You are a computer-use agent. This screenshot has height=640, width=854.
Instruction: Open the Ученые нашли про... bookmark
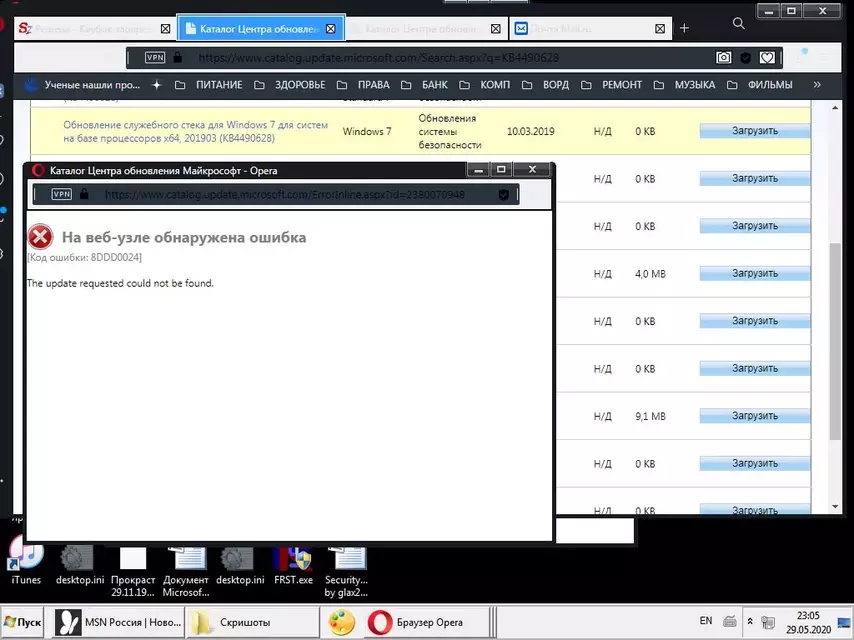[83, 85]
